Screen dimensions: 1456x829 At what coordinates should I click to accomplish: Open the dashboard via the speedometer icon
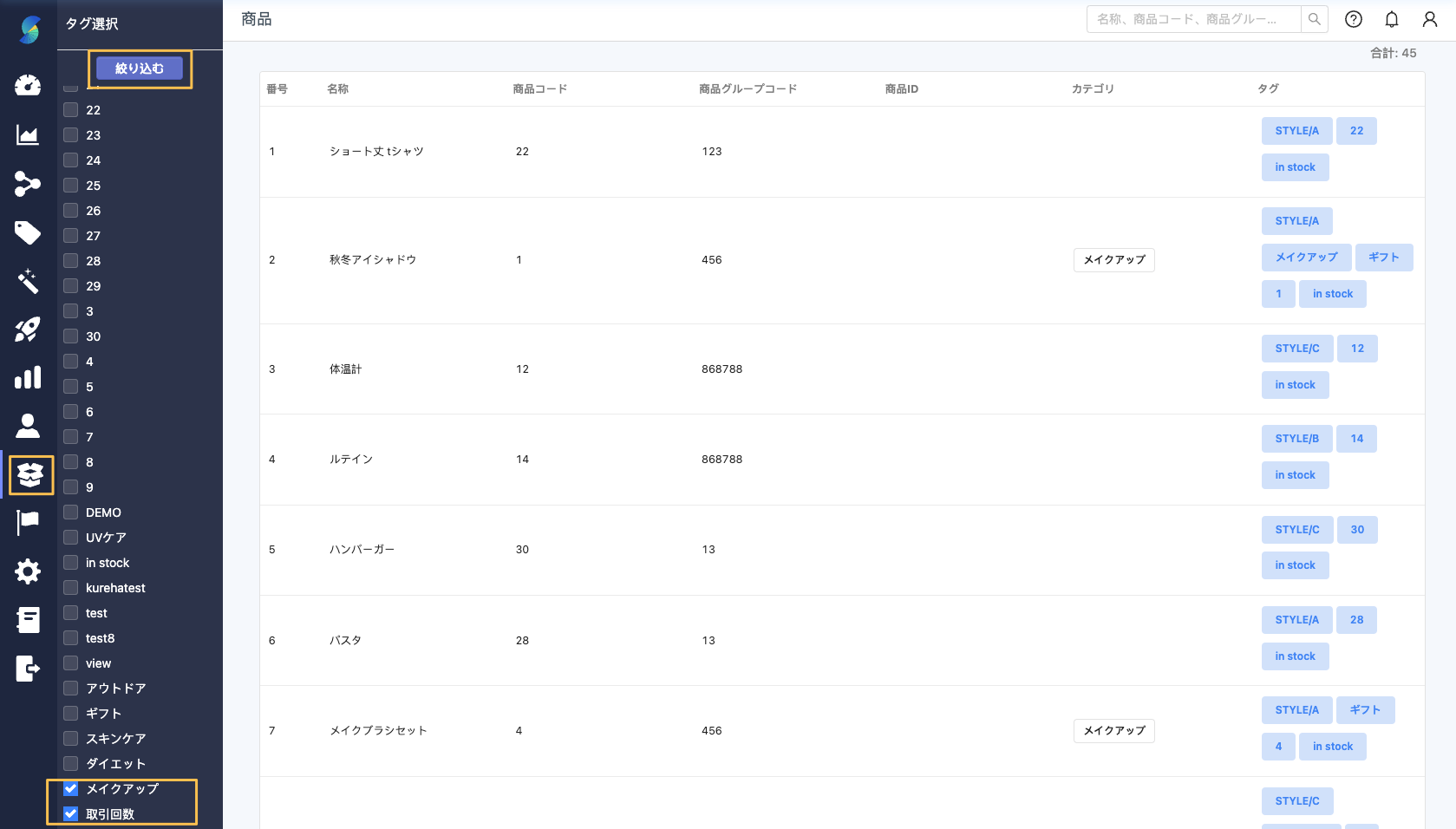pyautogui.click(x=29, y=85)
